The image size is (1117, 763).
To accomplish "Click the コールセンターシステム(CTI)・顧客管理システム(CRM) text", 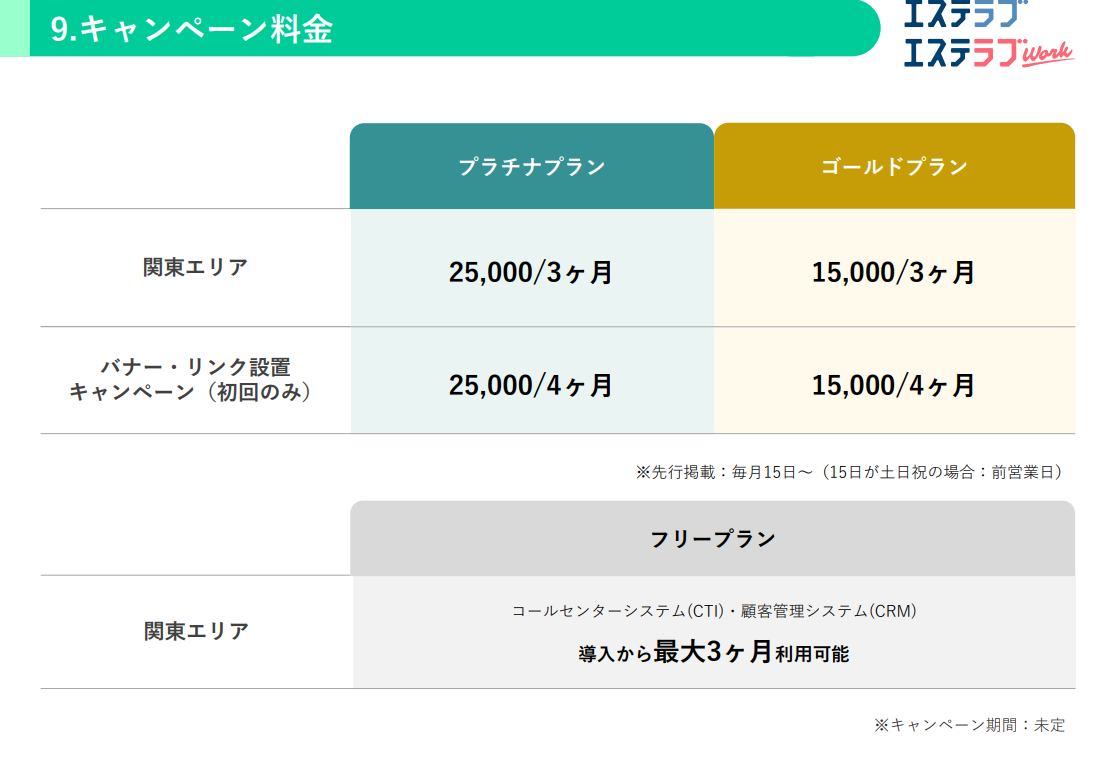I will click(714, 610).
